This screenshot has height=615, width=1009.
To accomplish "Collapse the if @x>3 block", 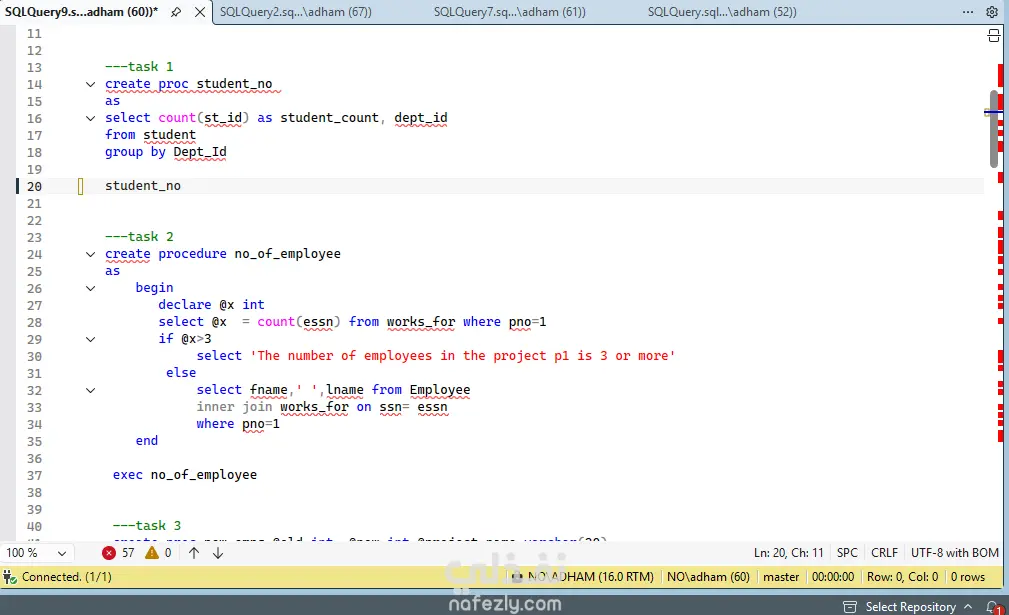I will click(x=91, y=339).
